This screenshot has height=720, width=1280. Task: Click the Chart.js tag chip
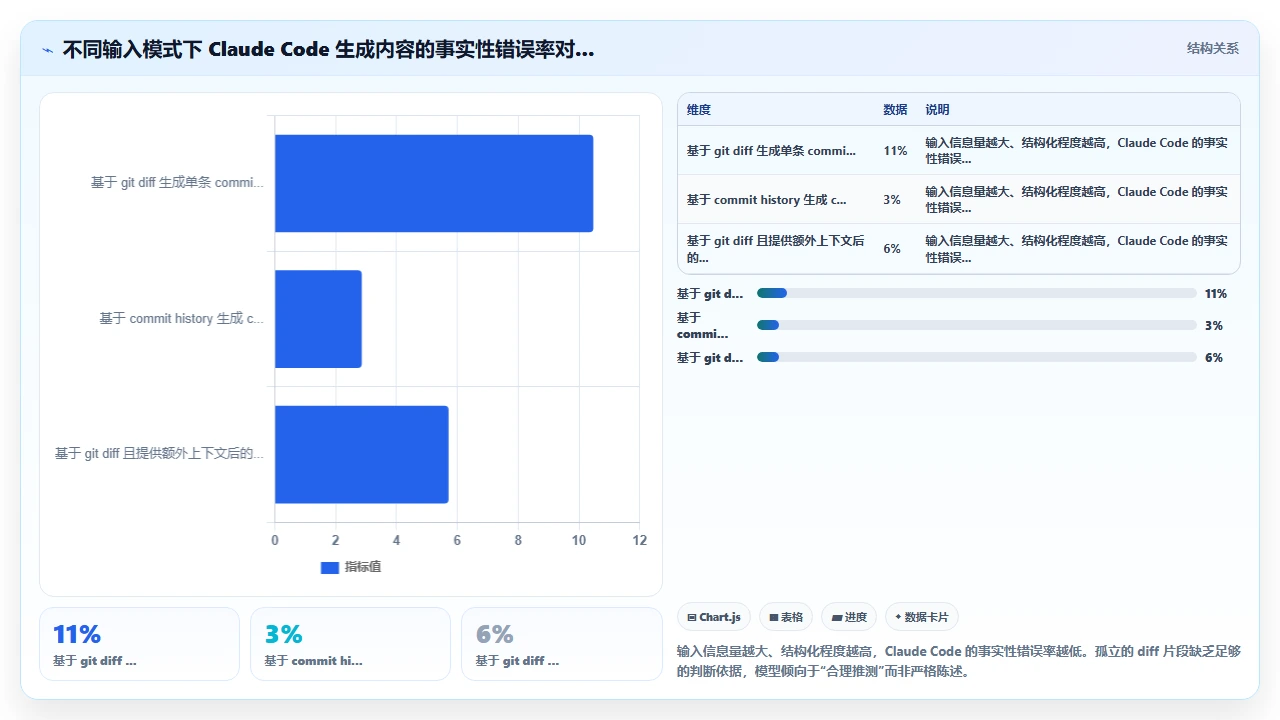714,617
